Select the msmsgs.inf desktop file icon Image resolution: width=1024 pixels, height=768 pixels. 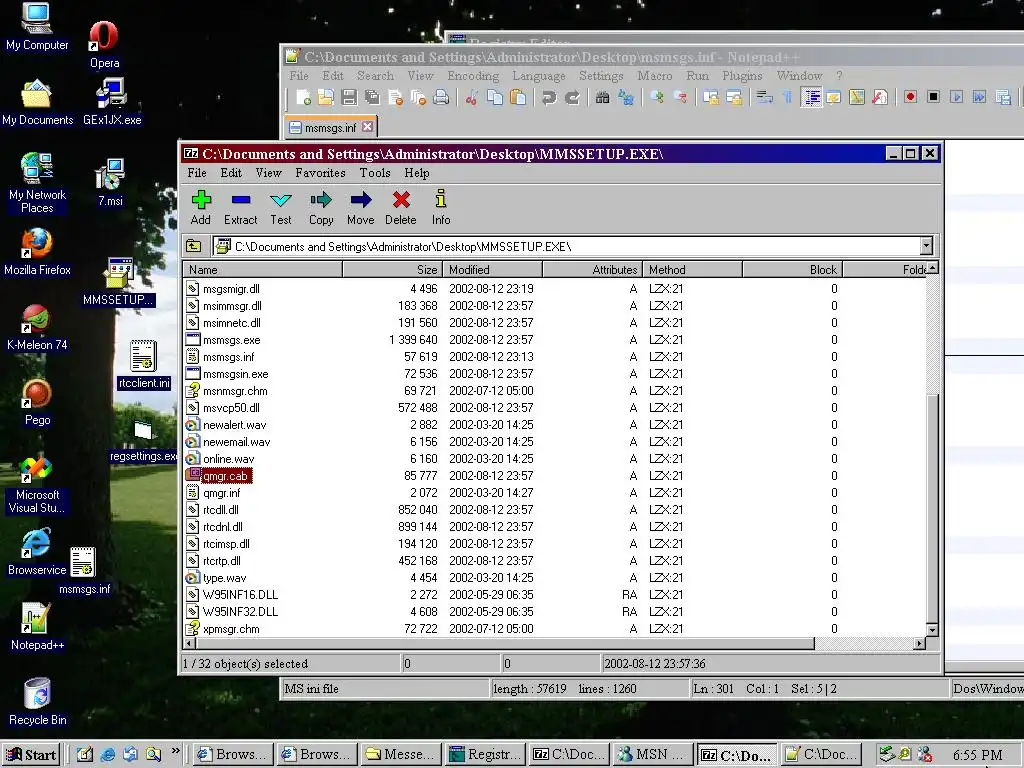[84, 571]
